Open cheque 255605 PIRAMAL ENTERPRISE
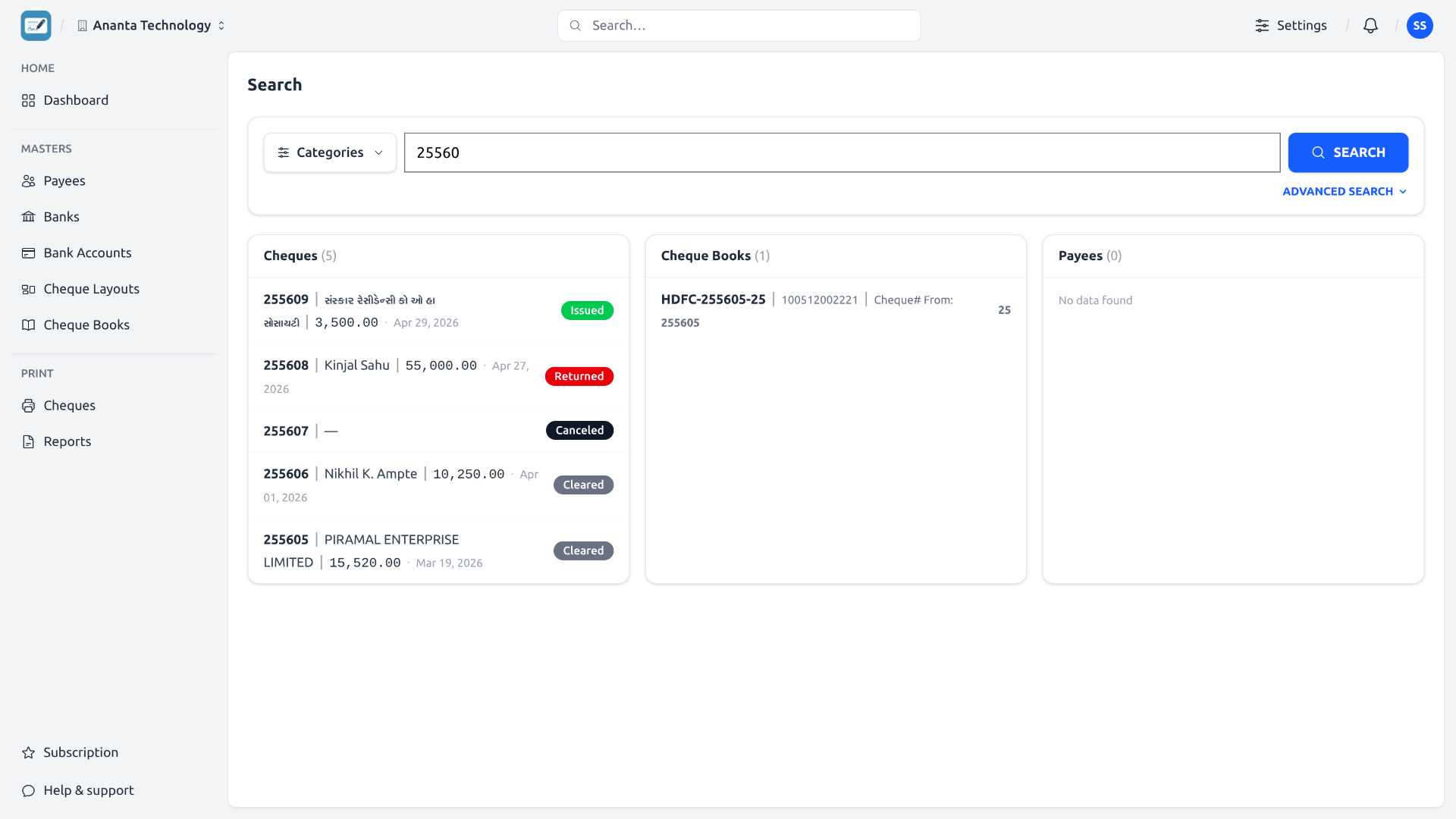 [x=438, y=551]
